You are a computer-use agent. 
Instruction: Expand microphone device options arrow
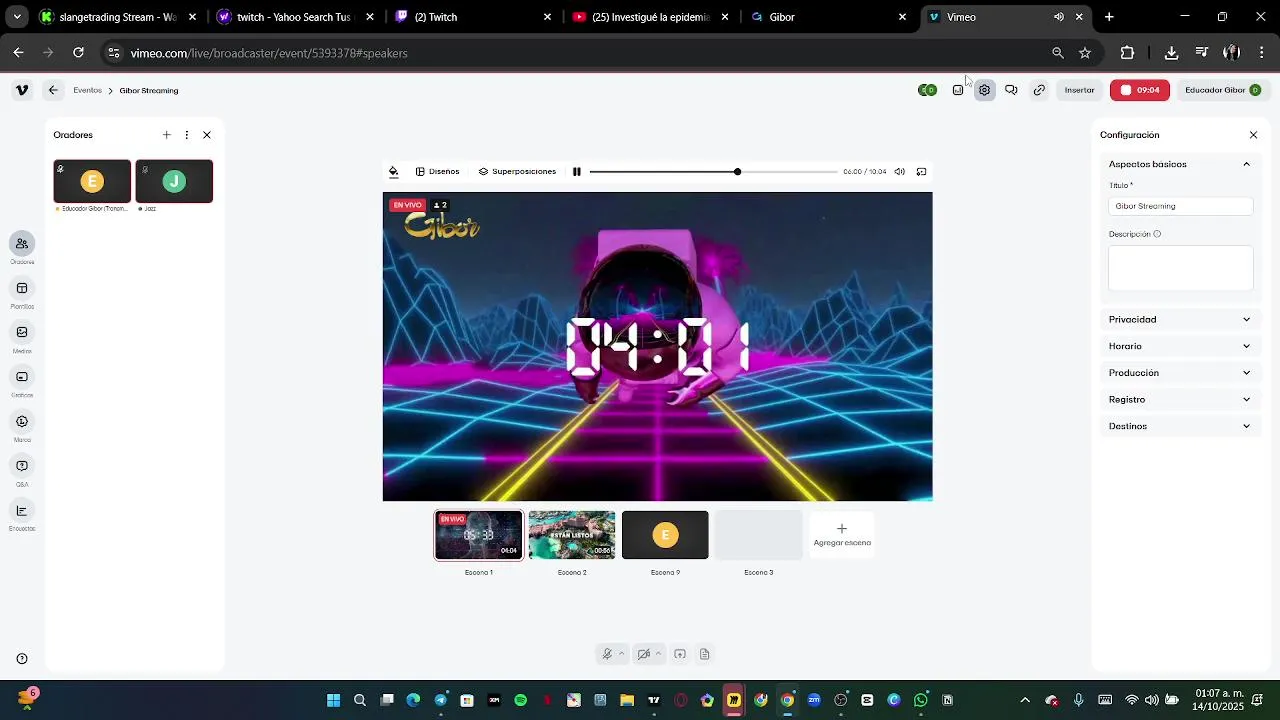click(621, 654)
